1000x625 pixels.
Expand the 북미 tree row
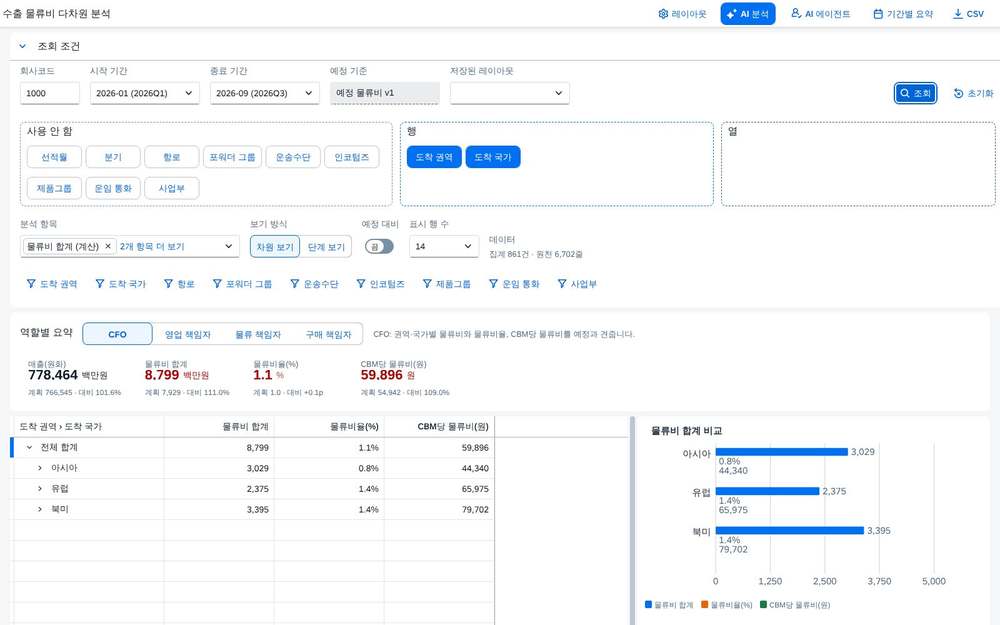(40, 509)
